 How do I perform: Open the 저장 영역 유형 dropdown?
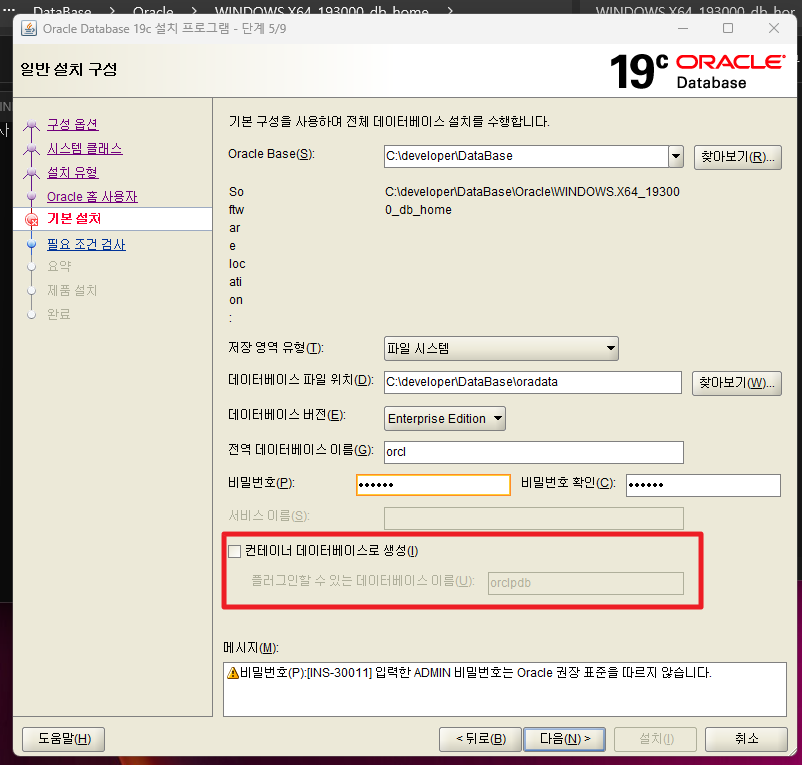501,349
